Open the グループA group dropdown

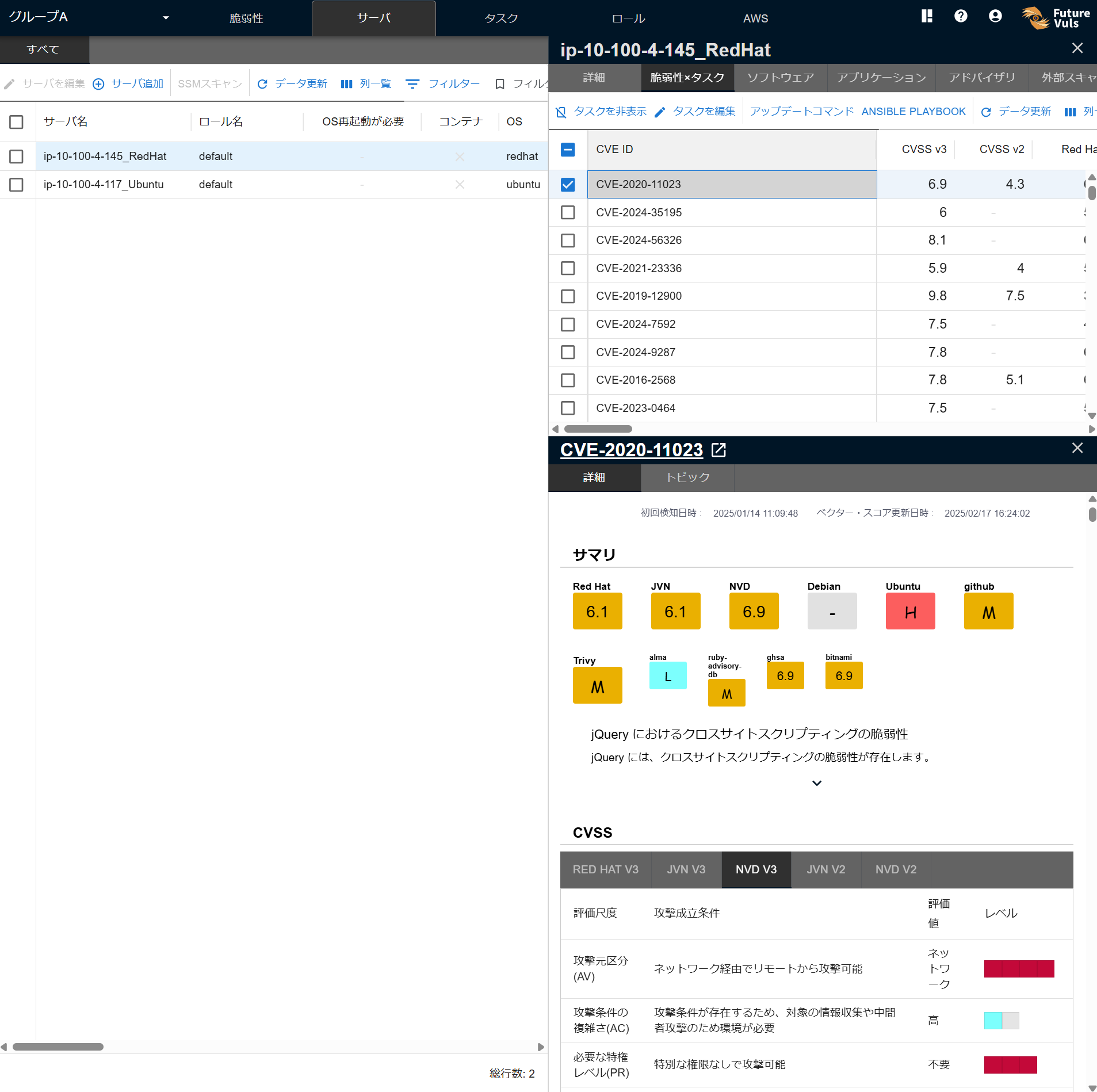point(166,18)
